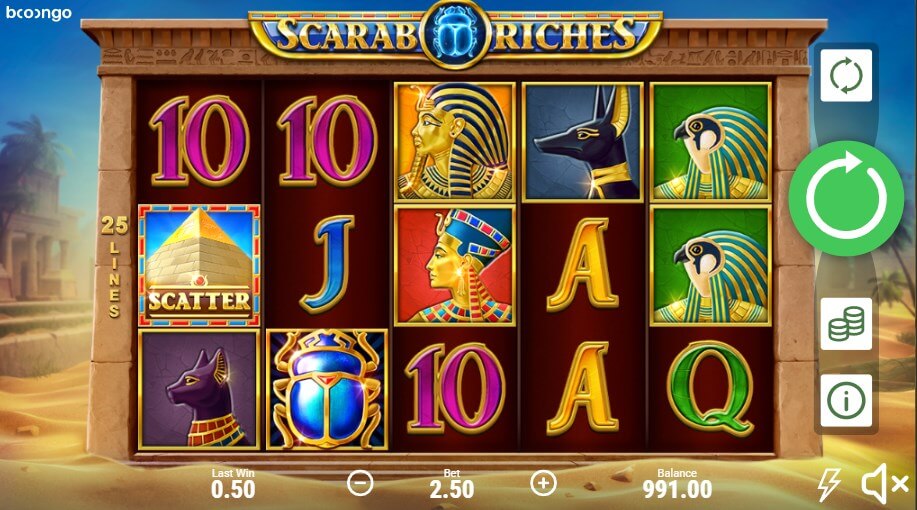917x510 pixels.
Task: Click the Bet amount value
Action: [451, 490]
